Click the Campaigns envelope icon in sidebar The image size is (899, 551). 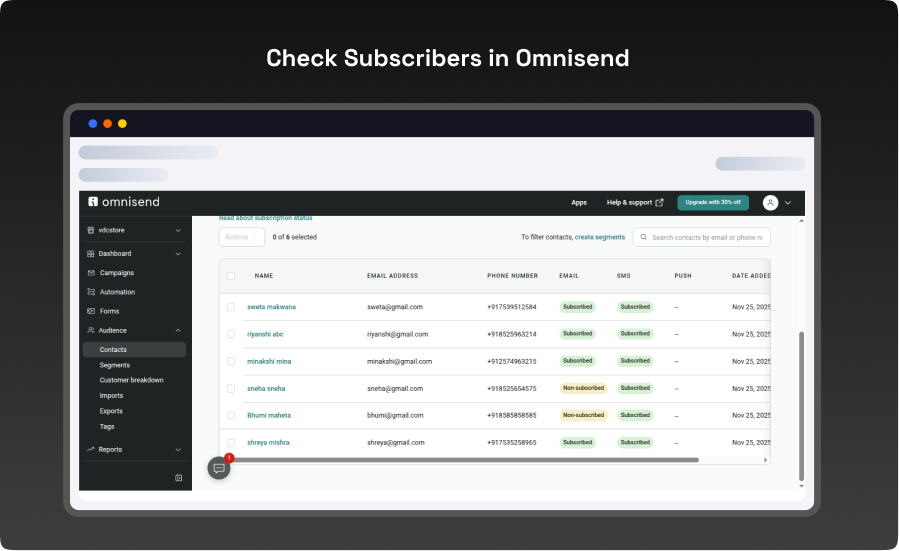point(91,273)
